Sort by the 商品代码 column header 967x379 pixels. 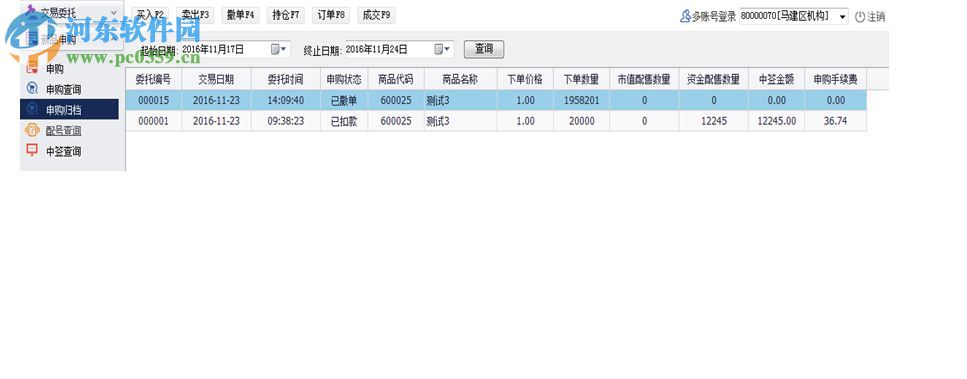point(396,79)
